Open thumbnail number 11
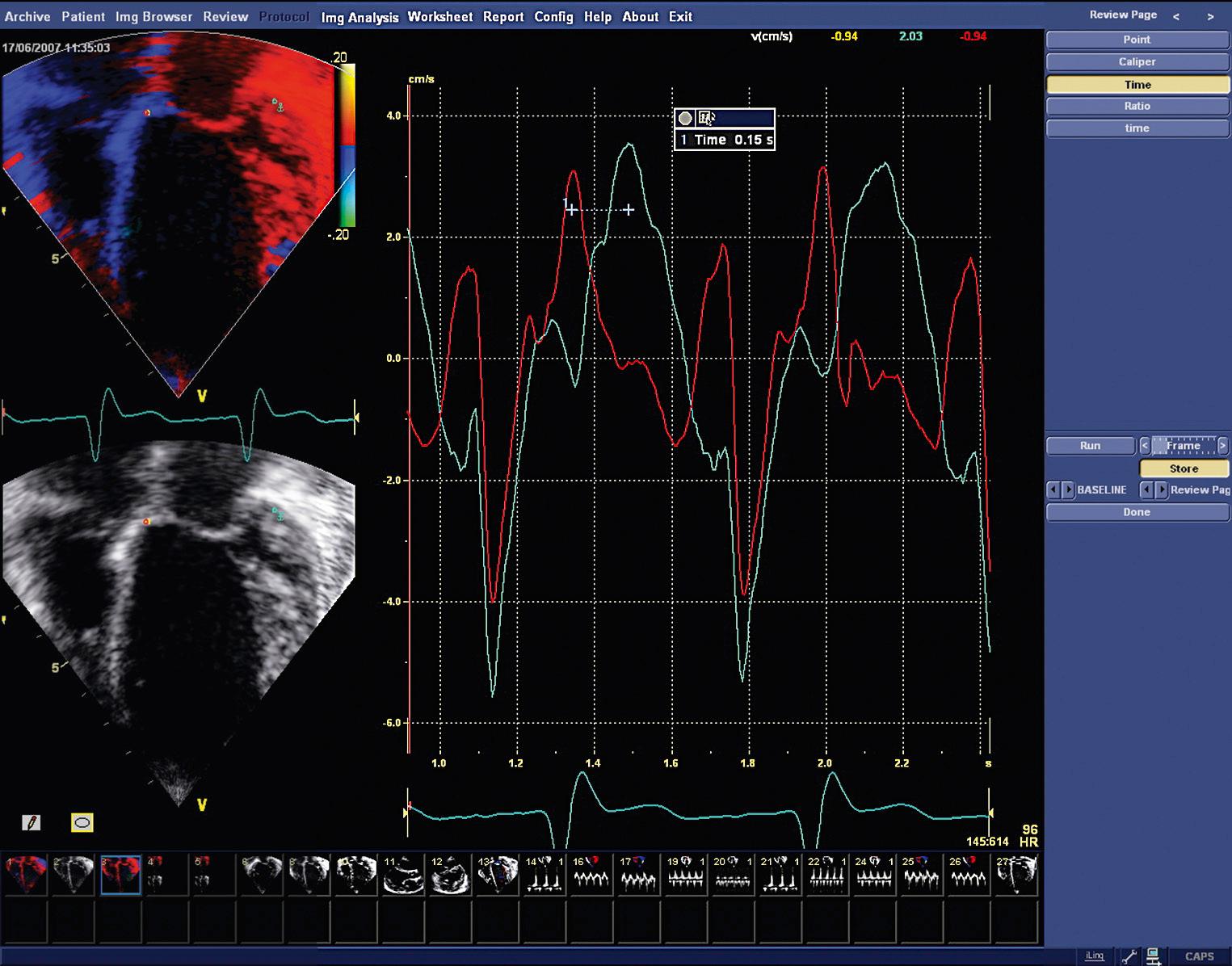 click(x=403, y=876)
